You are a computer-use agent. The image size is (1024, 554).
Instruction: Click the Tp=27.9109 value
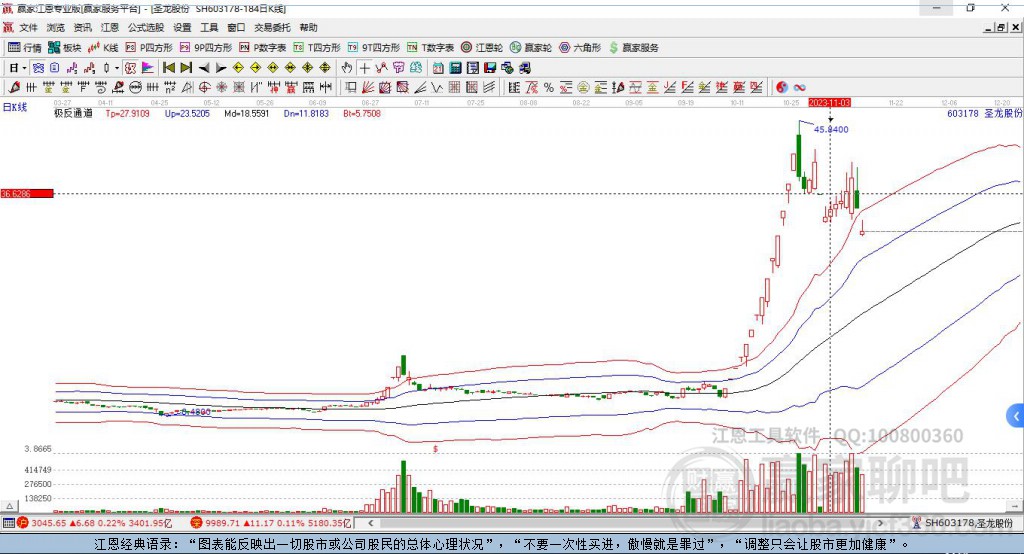point(127,114)
